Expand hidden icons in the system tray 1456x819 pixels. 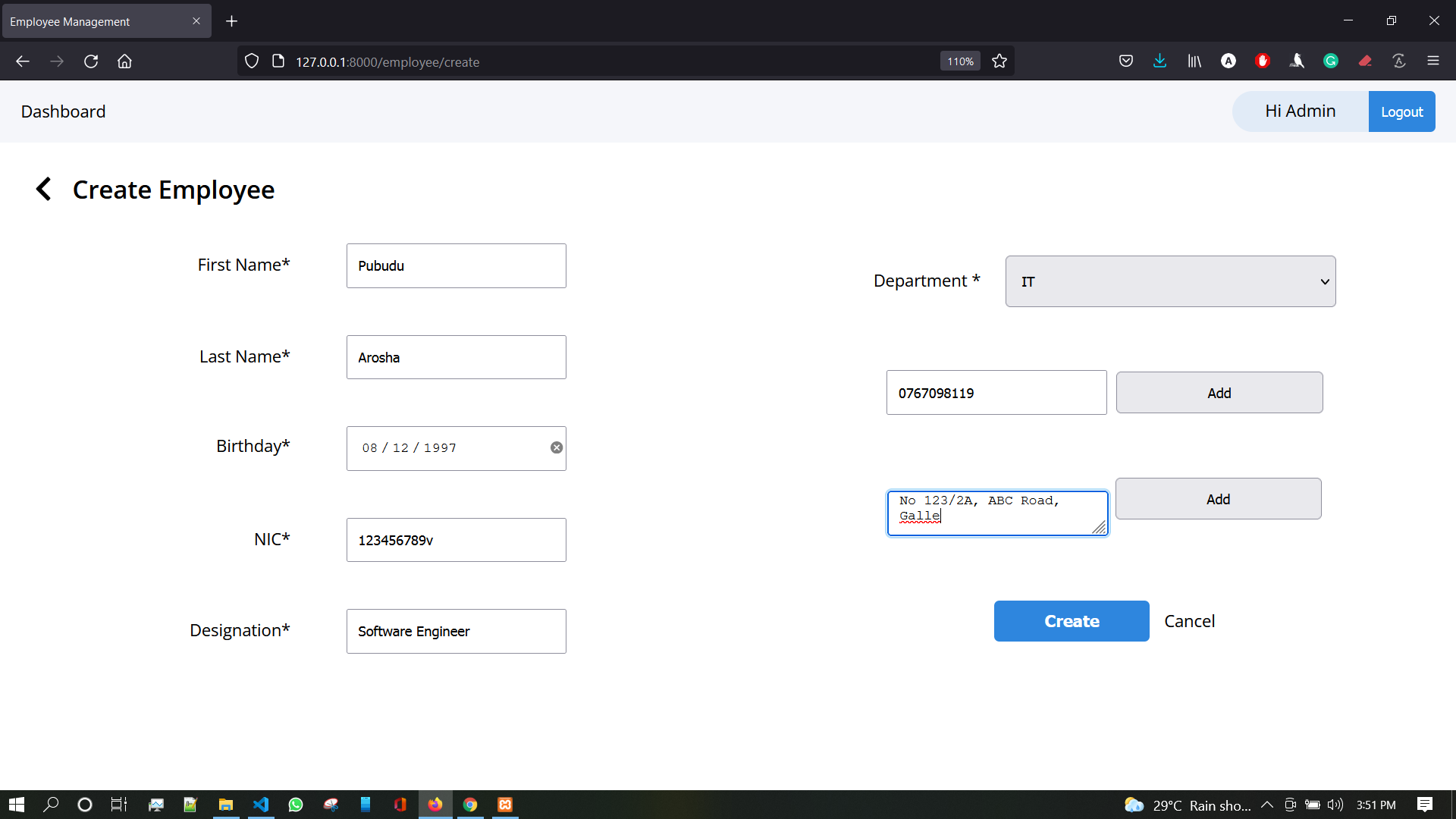[1267, 805]
